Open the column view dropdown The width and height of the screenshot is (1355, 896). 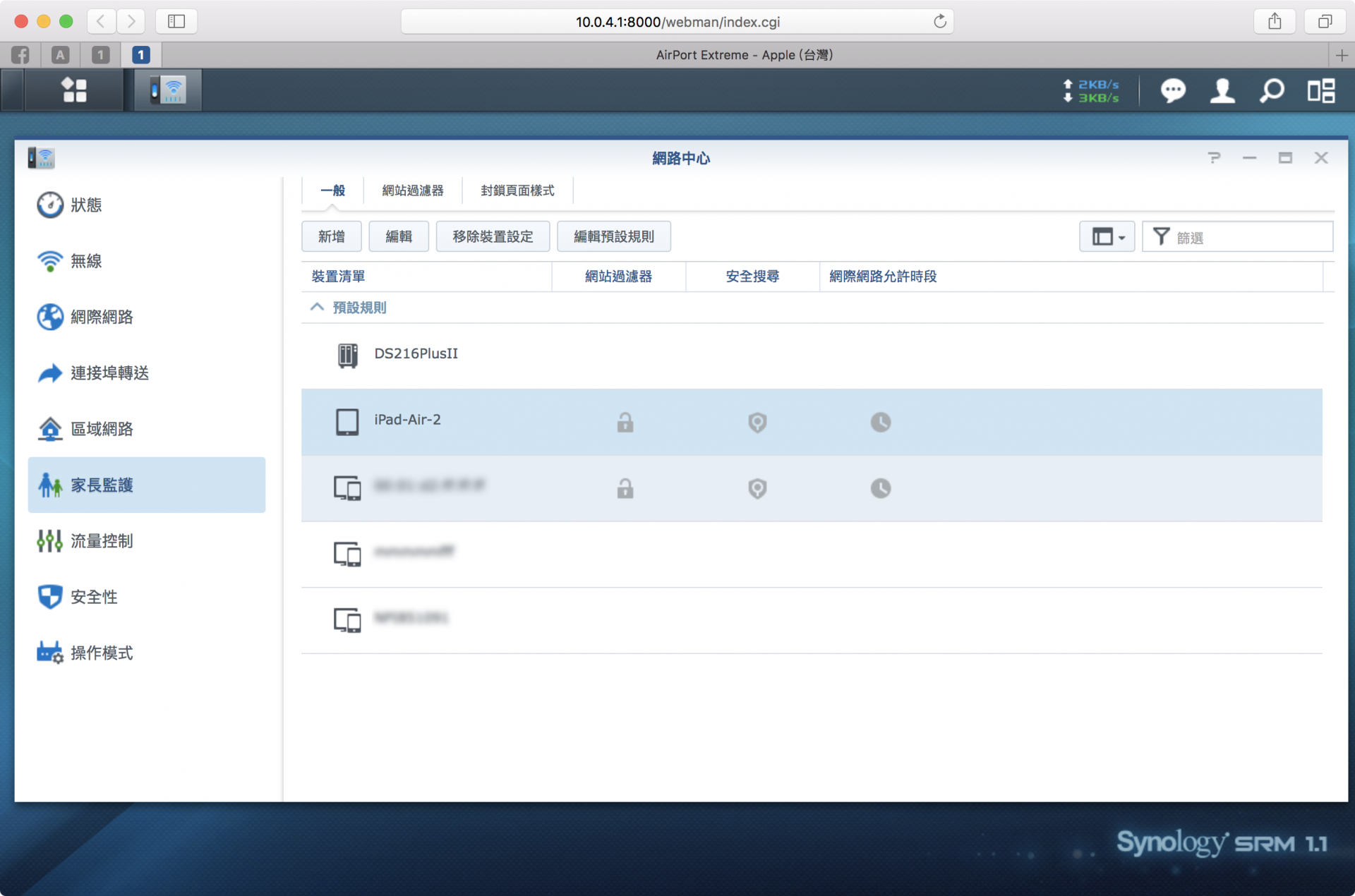[x=1107, y=237]
